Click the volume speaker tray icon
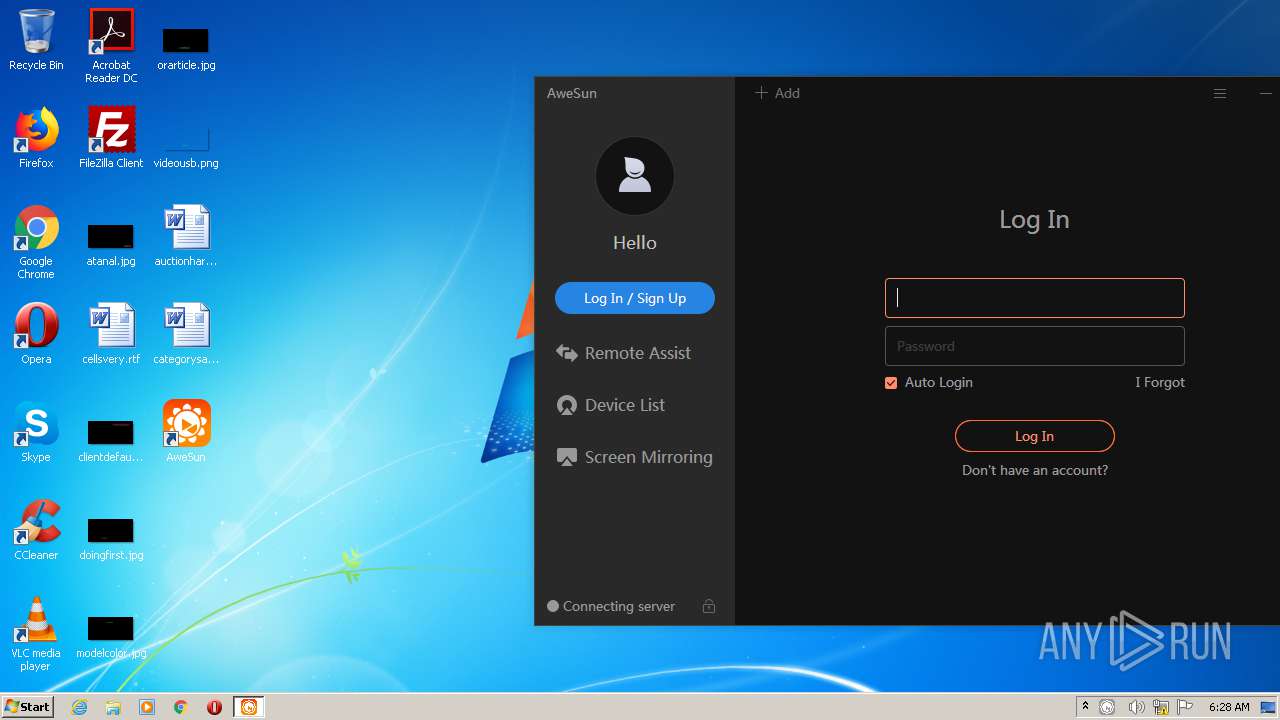The height and width of the screenshot is (720, 1280). (1136, 707)
